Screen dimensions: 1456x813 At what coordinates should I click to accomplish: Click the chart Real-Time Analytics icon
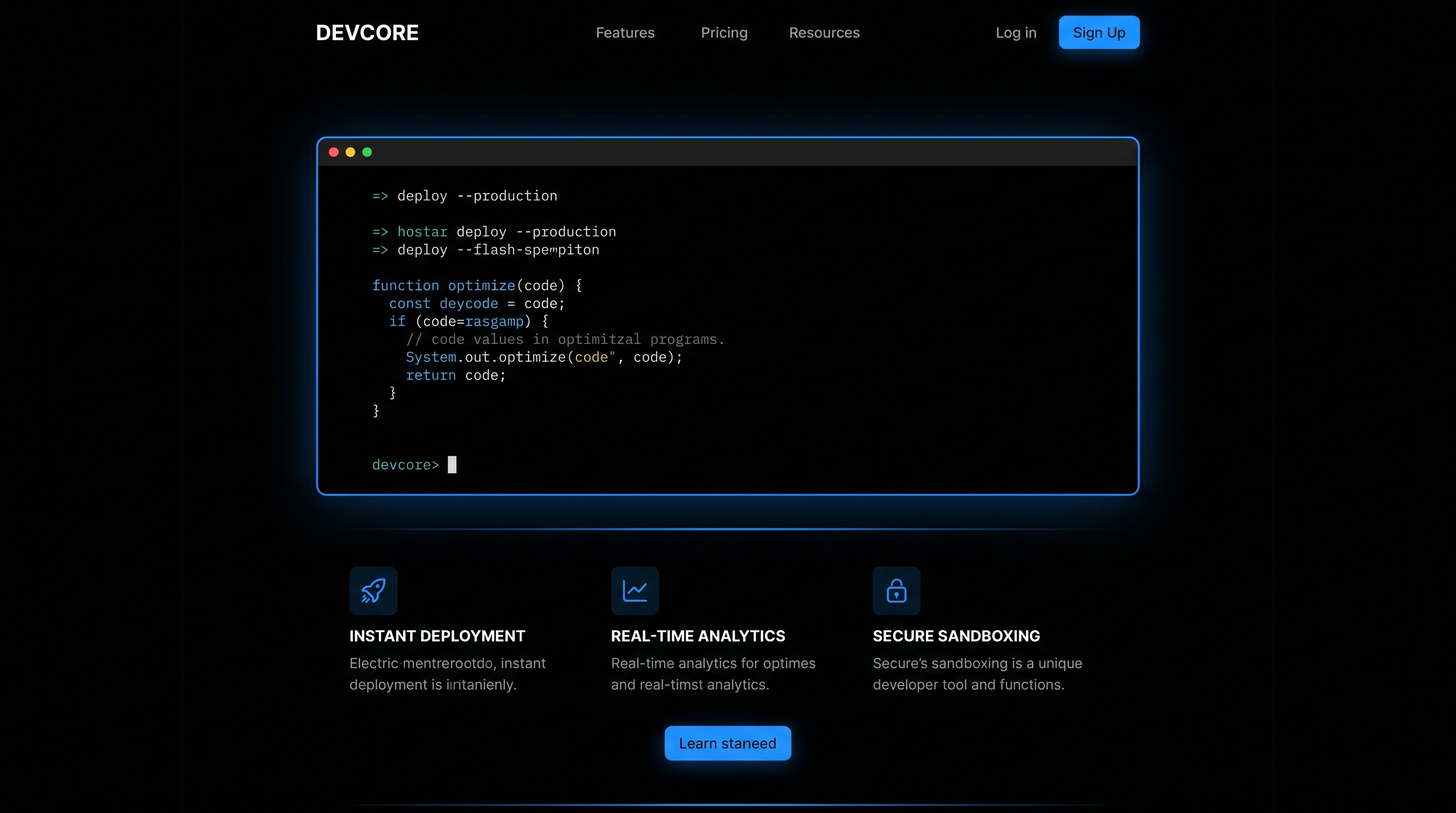pos(635,590)
